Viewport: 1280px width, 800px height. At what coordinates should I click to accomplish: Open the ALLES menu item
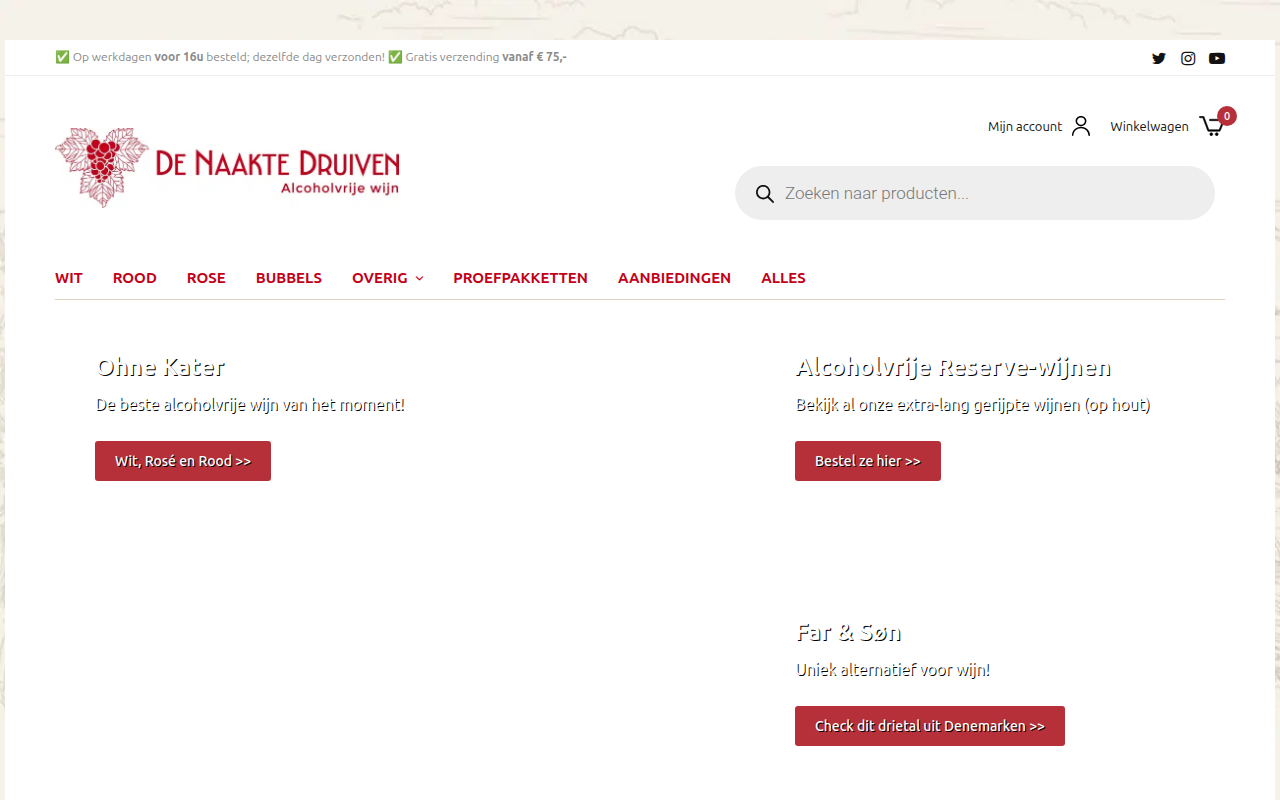[783, 278]
